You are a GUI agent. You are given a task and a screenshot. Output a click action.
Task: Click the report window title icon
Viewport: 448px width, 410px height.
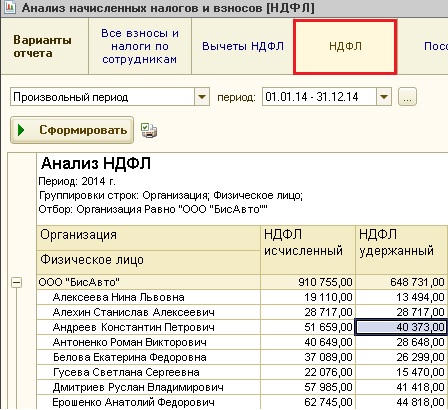click(10, 7)
